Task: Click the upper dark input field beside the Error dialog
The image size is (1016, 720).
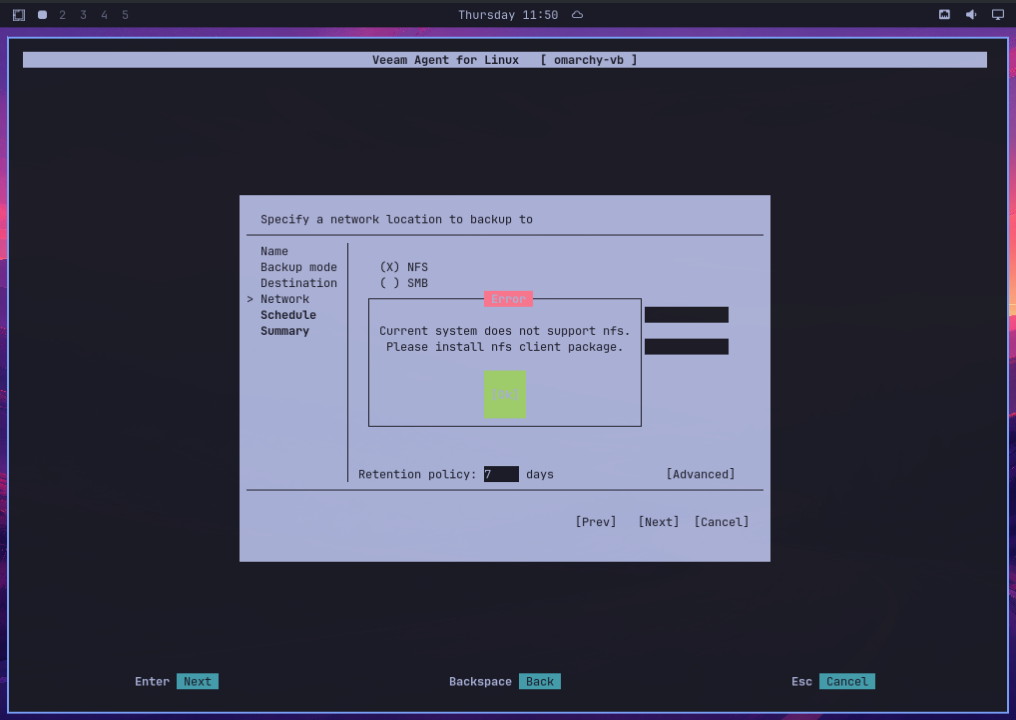Action: point(686,315)
